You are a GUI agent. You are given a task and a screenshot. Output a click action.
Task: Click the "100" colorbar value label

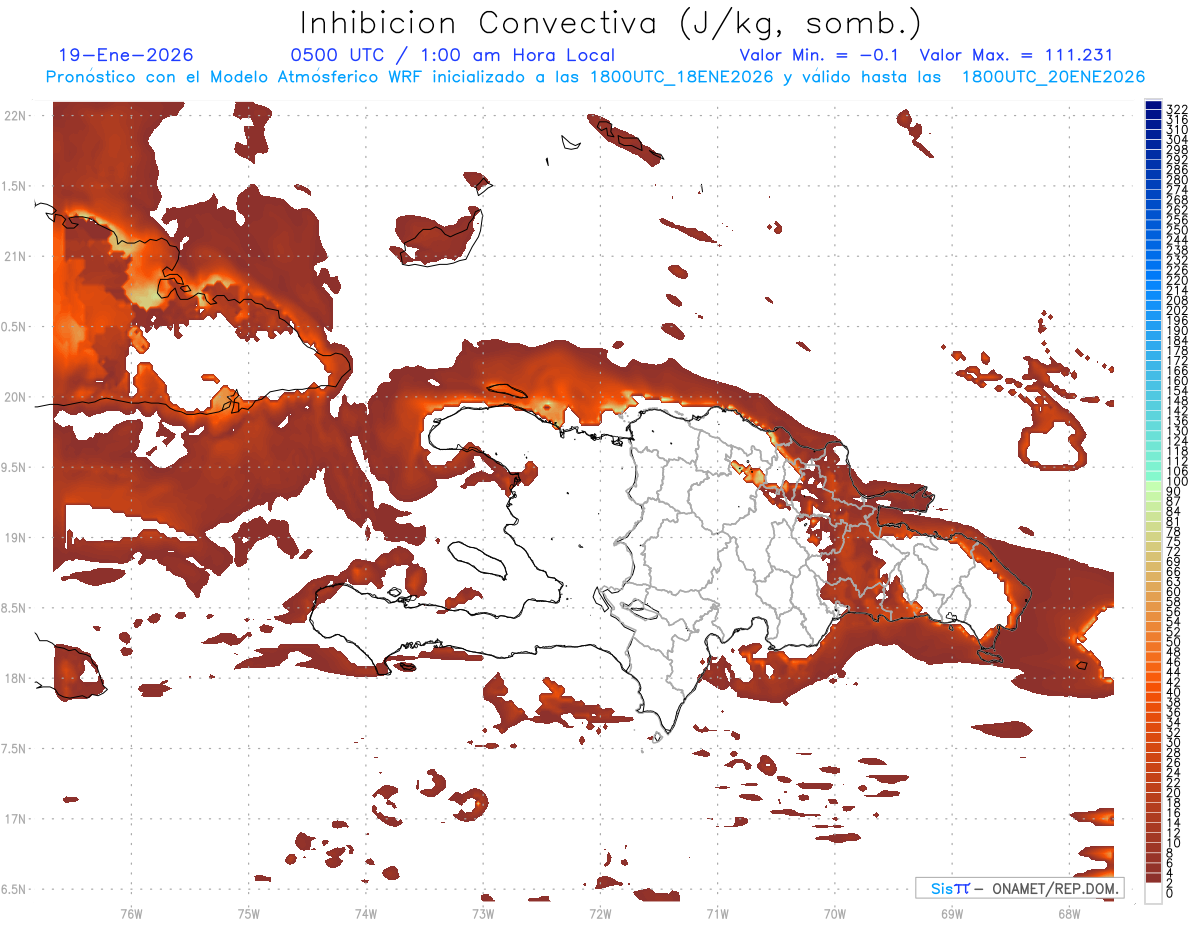click(1176, 482)
